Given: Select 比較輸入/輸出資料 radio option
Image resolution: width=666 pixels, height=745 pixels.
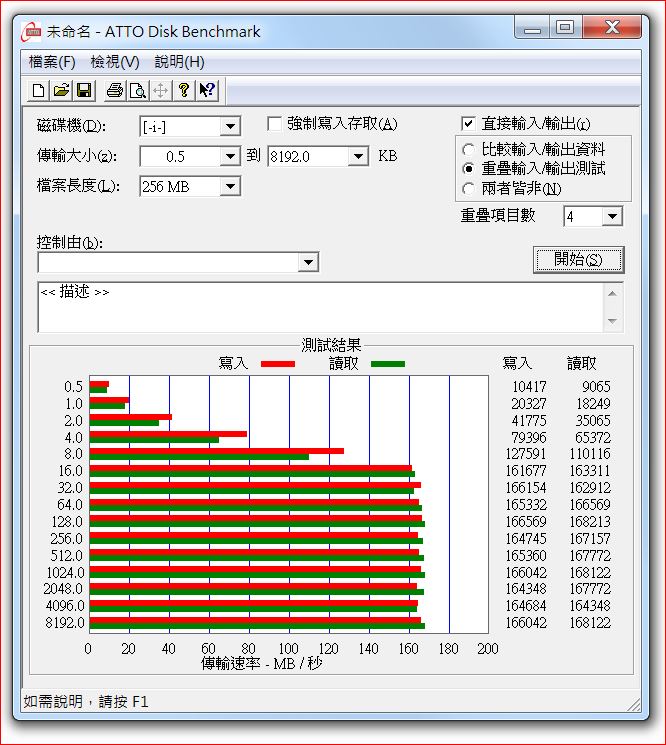Looking at the screenshot, I should [x=468, y=150].
